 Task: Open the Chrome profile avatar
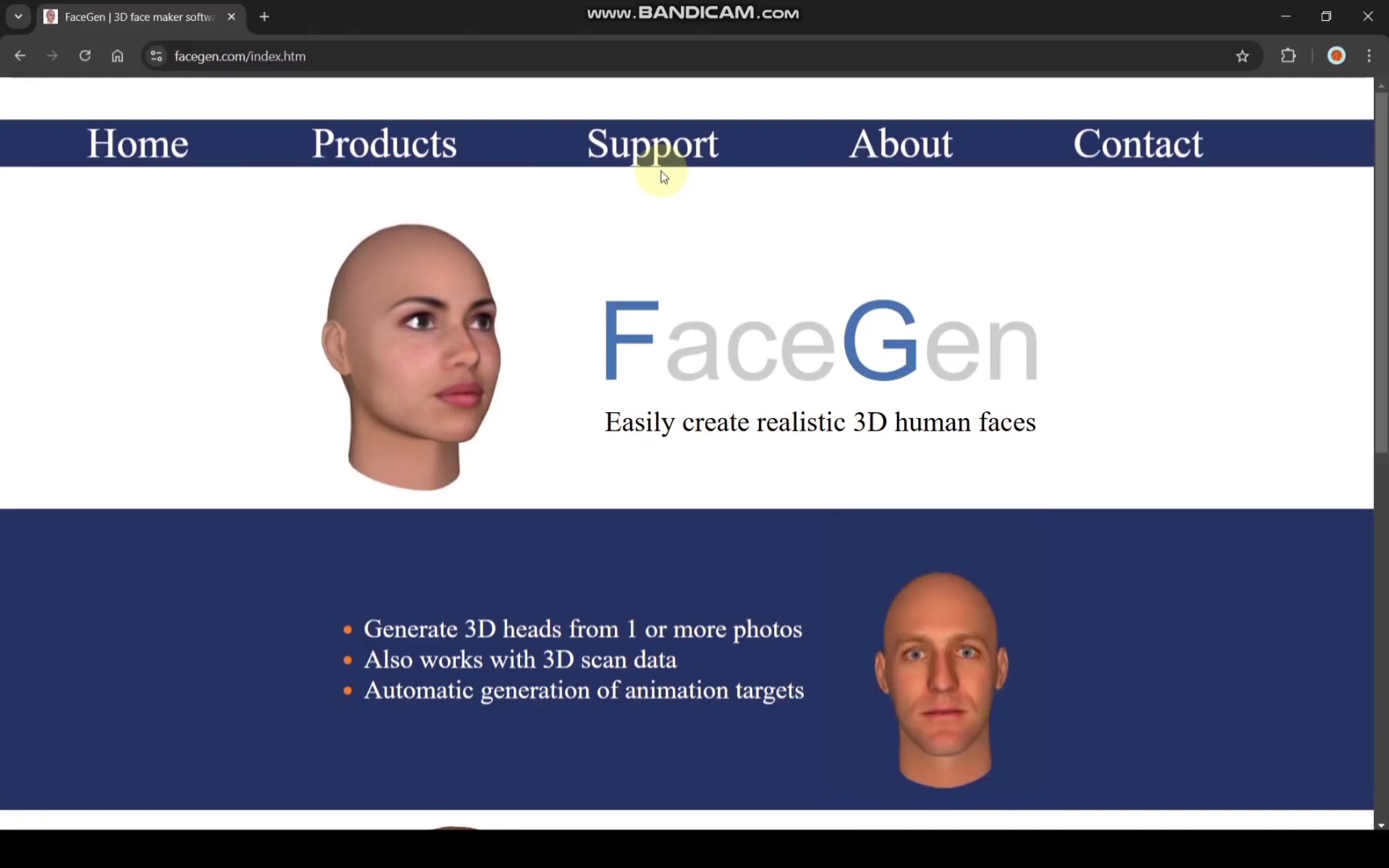(1337, 55)
